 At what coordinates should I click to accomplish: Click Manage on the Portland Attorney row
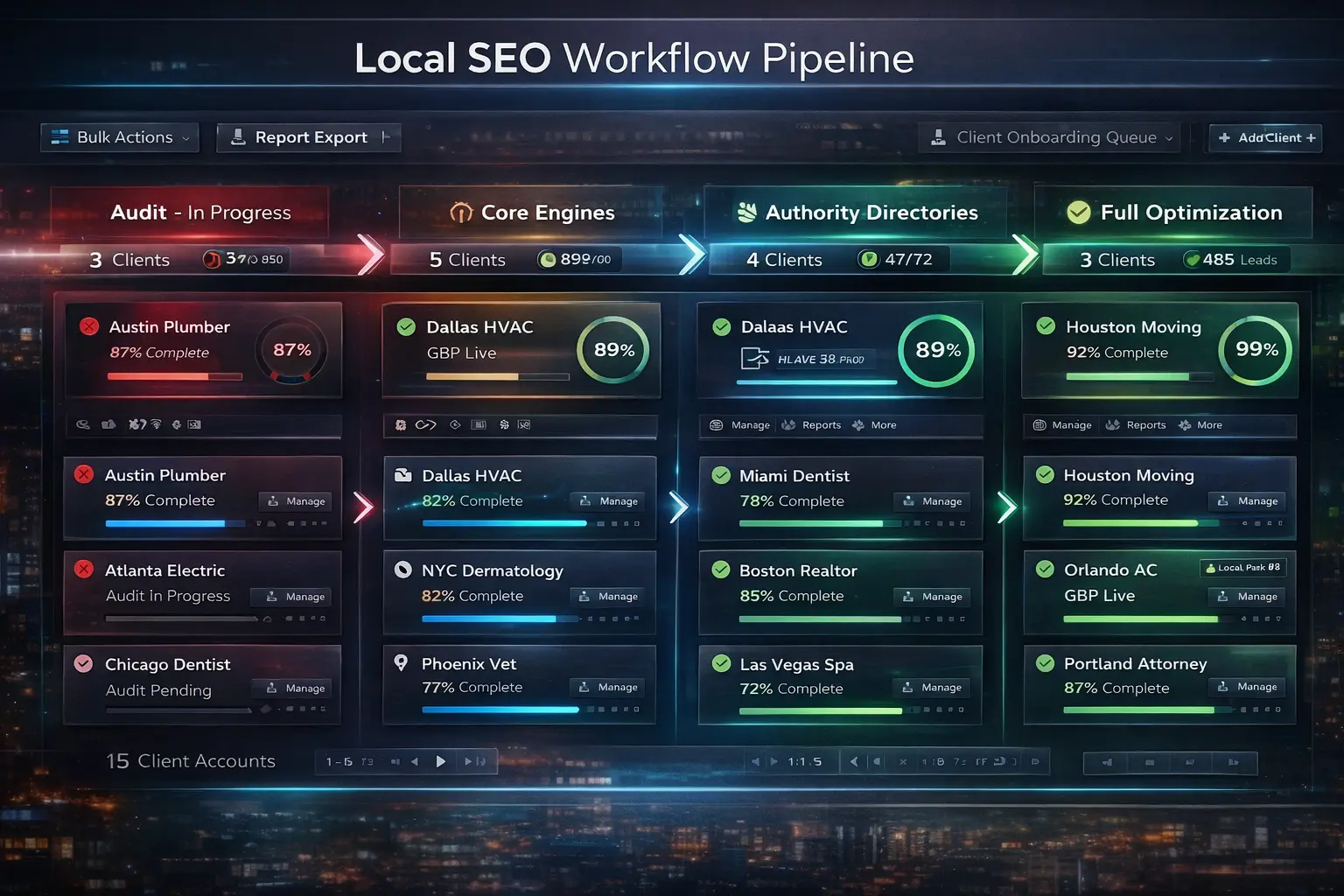point(1248,687)
